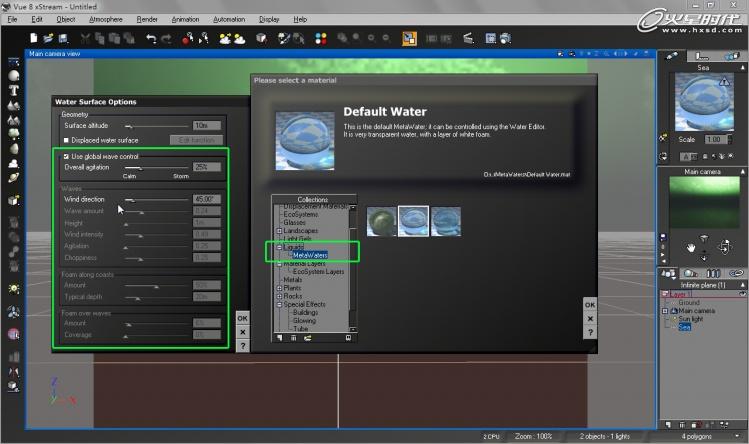Open the Render menu
Screen dimensions: 749x444
tap(147, 19)
